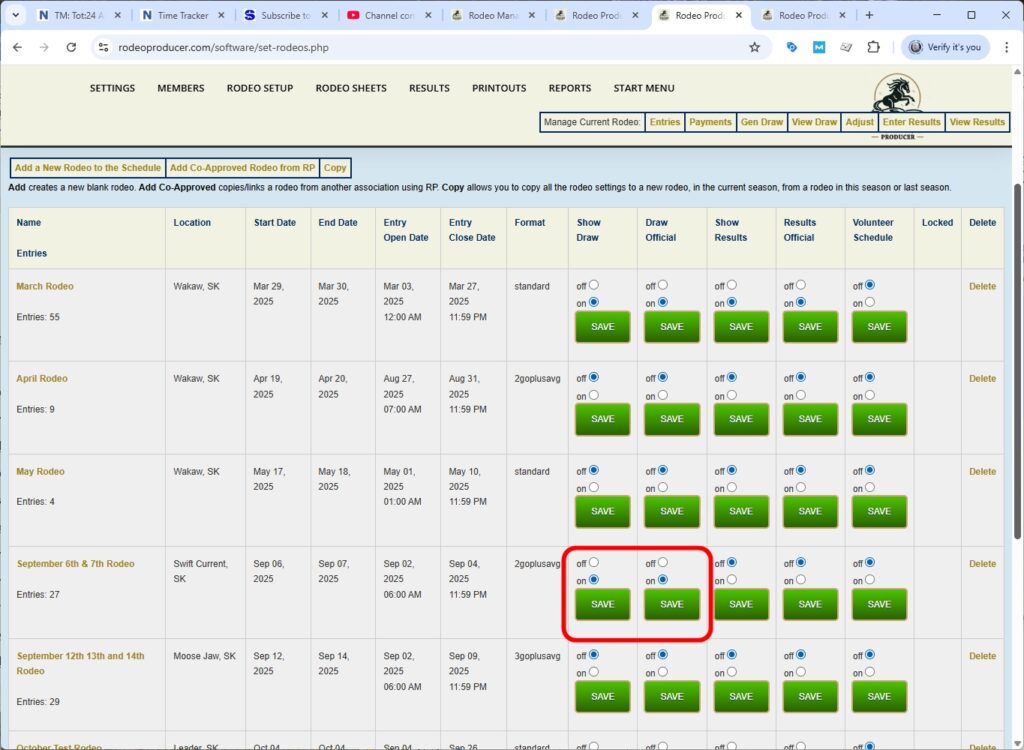Delete the April Rodeo
Image resolution: width=1024 pixels, height=750 pixels.
[x=982, y=379]
